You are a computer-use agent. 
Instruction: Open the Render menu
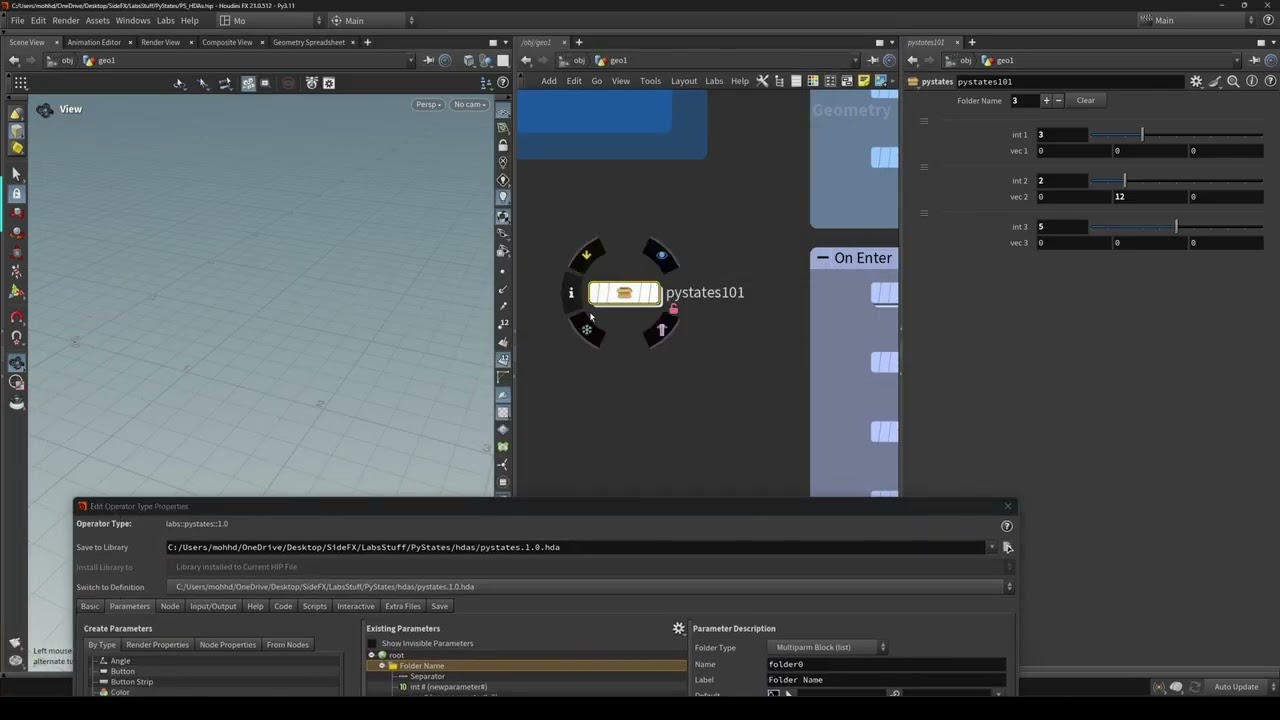[x=66, y=20]
